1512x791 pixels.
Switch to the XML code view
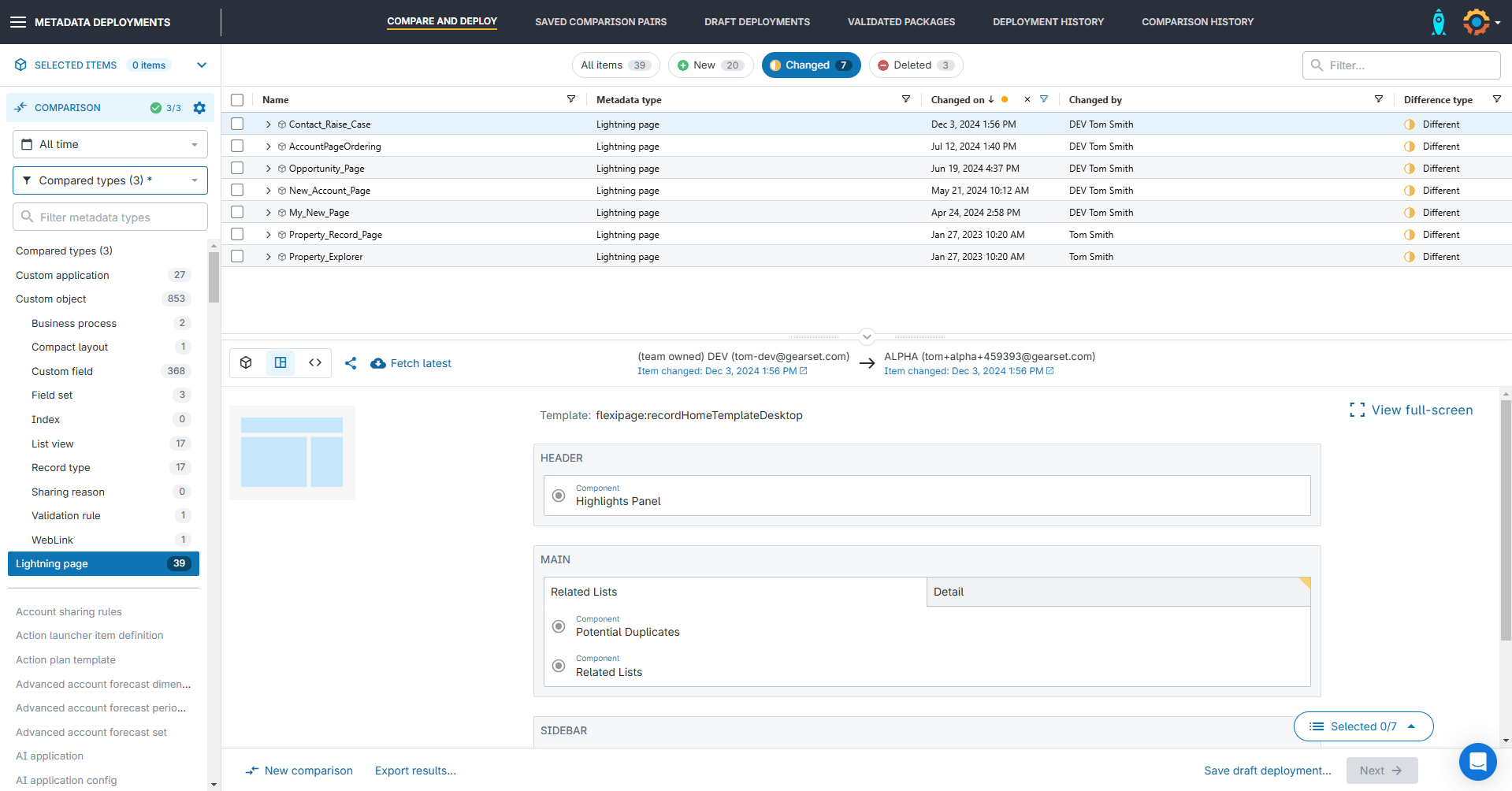[315, 362]
